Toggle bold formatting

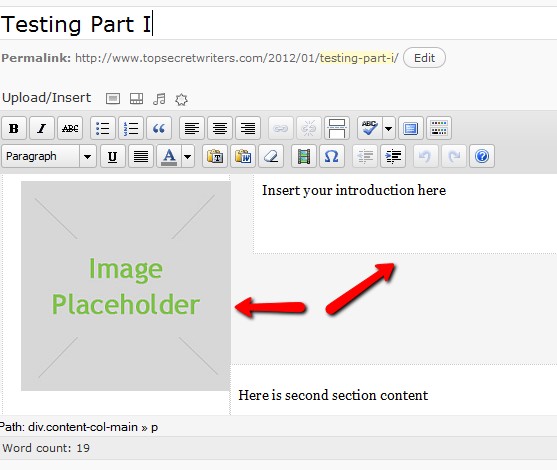coord(13,128)
